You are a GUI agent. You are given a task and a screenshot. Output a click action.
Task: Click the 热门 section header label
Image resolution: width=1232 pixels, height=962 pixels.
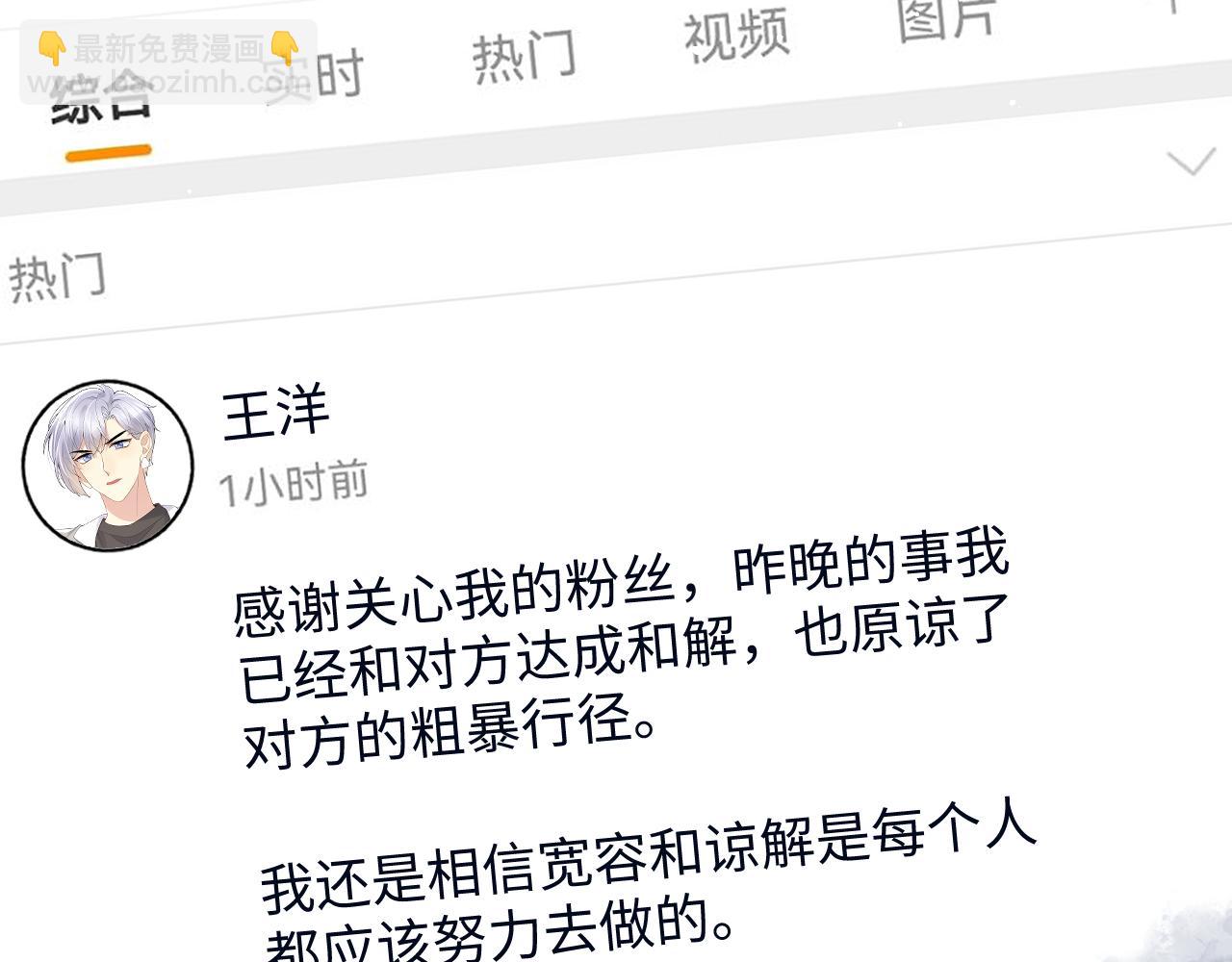point(57,278)
